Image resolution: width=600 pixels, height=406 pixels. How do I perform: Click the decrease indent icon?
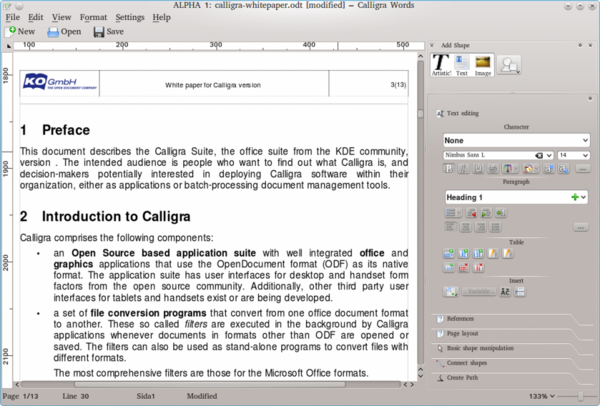point(471,213)
